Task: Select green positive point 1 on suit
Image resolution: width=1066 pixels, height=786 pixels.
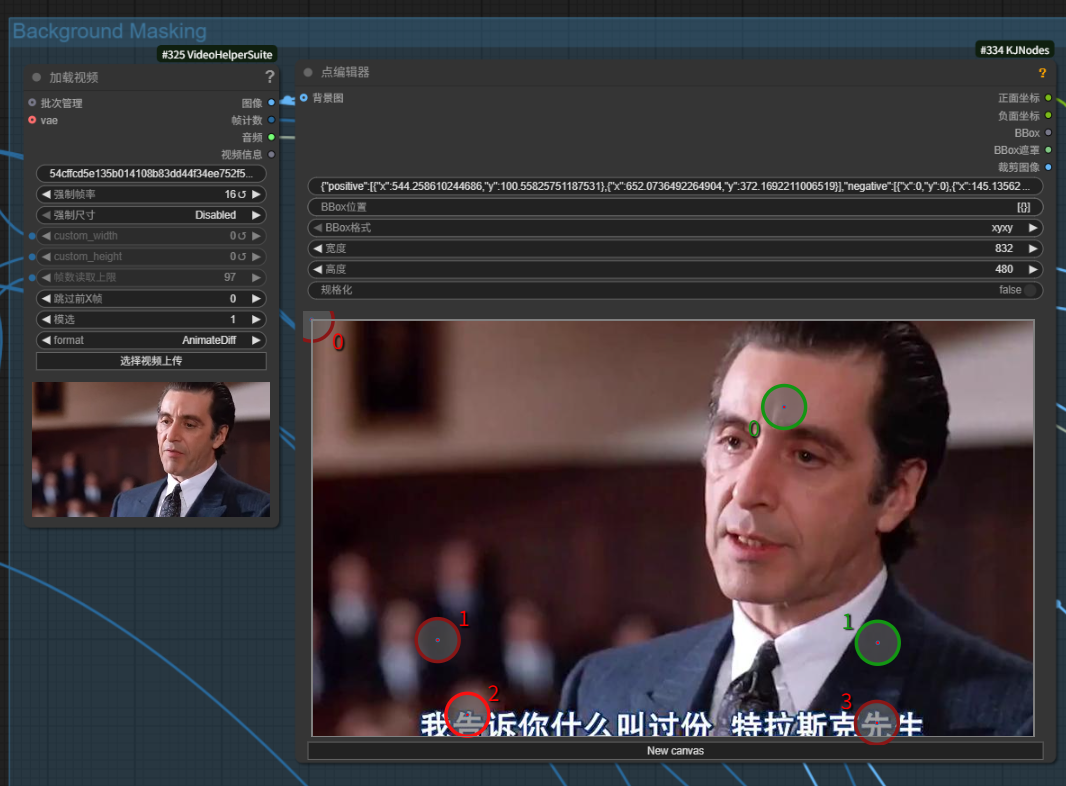Action: tap(878, 643)
